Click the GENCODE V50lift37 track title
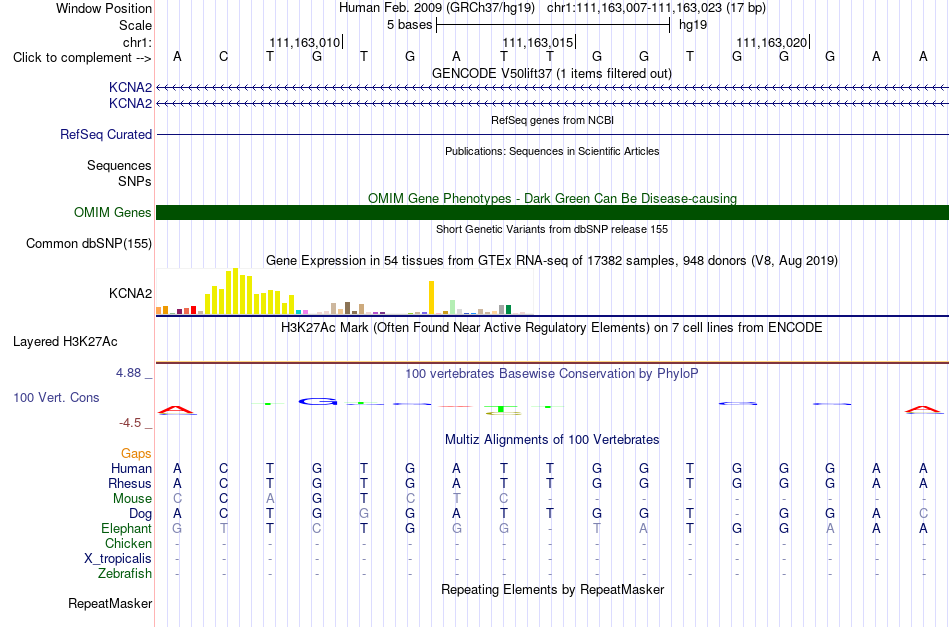Screen dimensions: 950x627 coord(552,73)
